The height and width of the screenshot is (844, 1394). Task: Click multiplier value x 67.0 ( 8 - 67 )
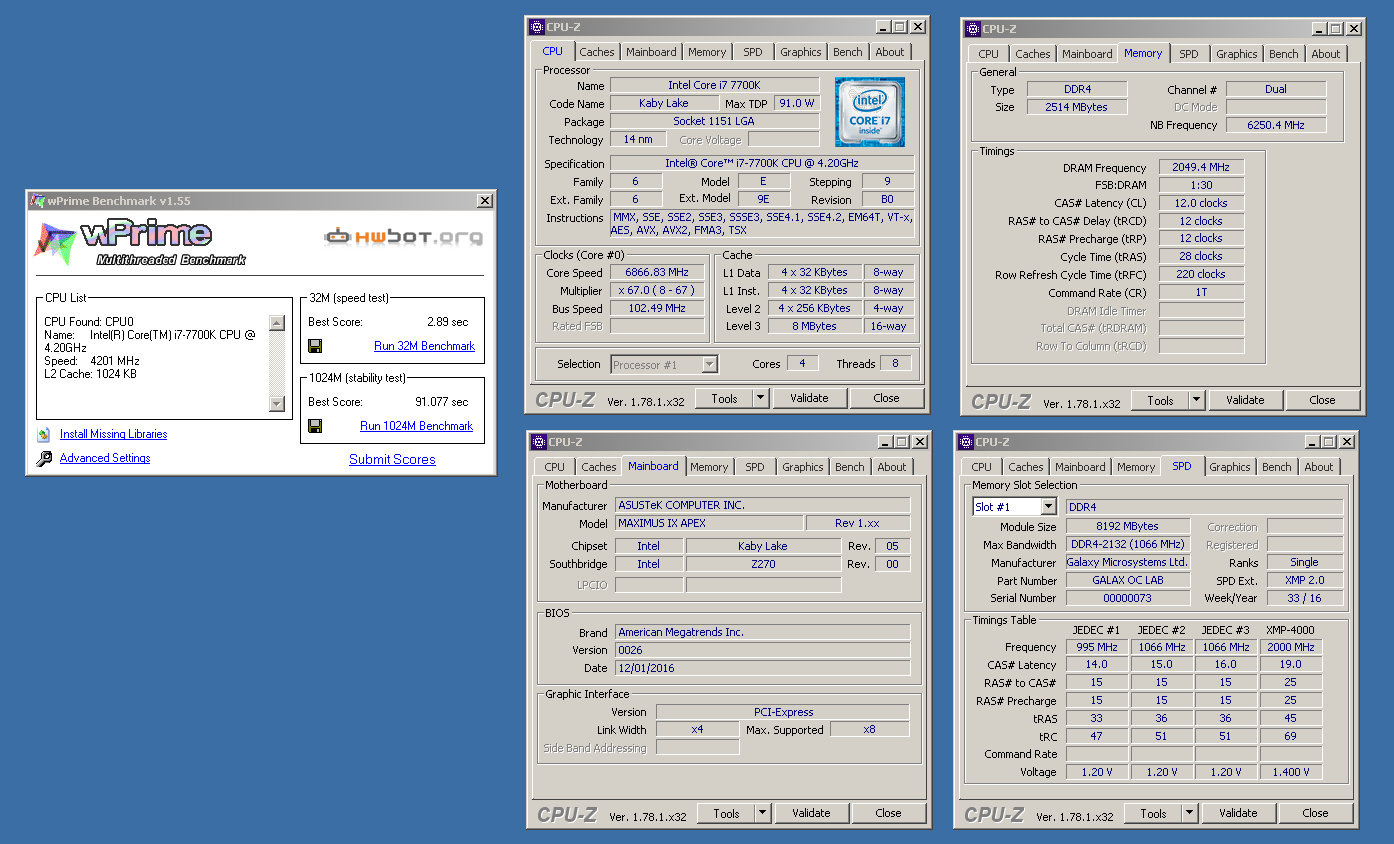point(657,291)
